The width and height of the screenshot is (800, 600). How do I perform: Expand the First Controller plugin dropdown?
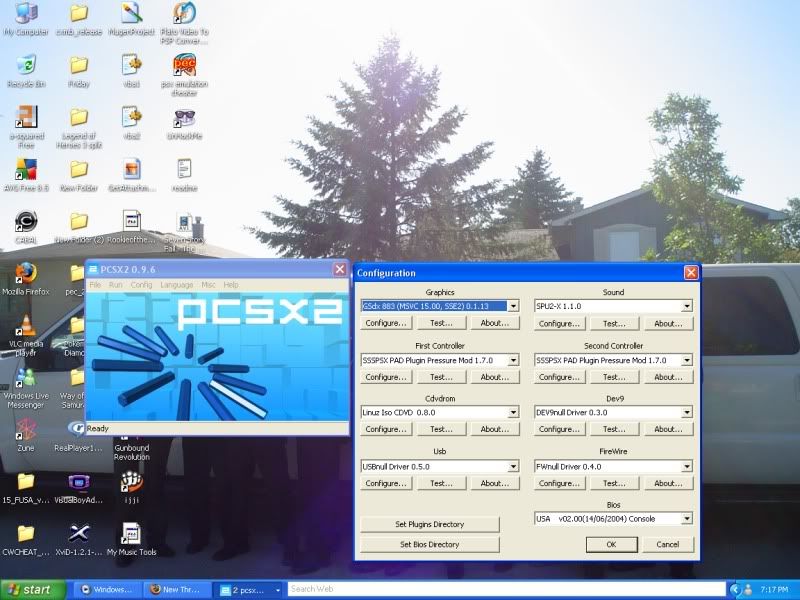click(x=513, y=360)
